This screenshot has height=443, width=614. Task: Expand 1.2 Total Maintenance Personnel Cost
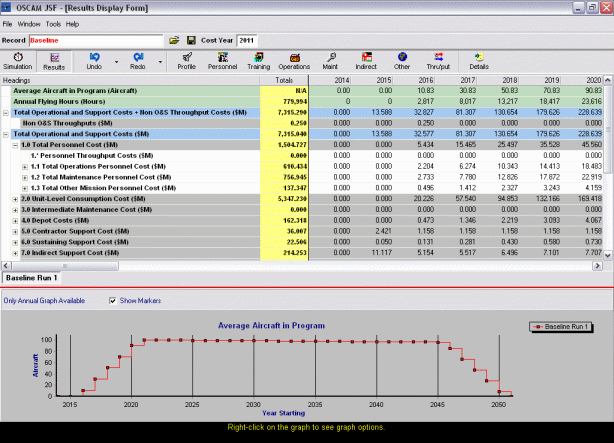25,178
